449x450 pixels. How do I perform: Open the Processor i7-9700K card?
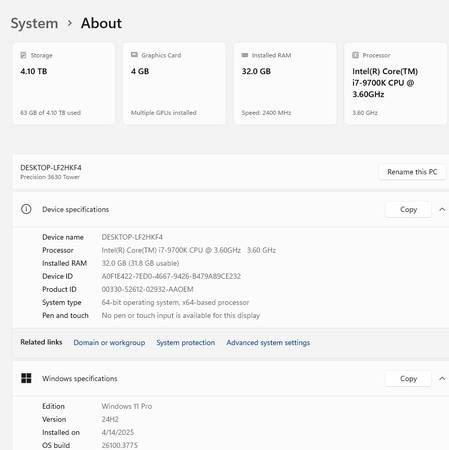tap(396, 83)
